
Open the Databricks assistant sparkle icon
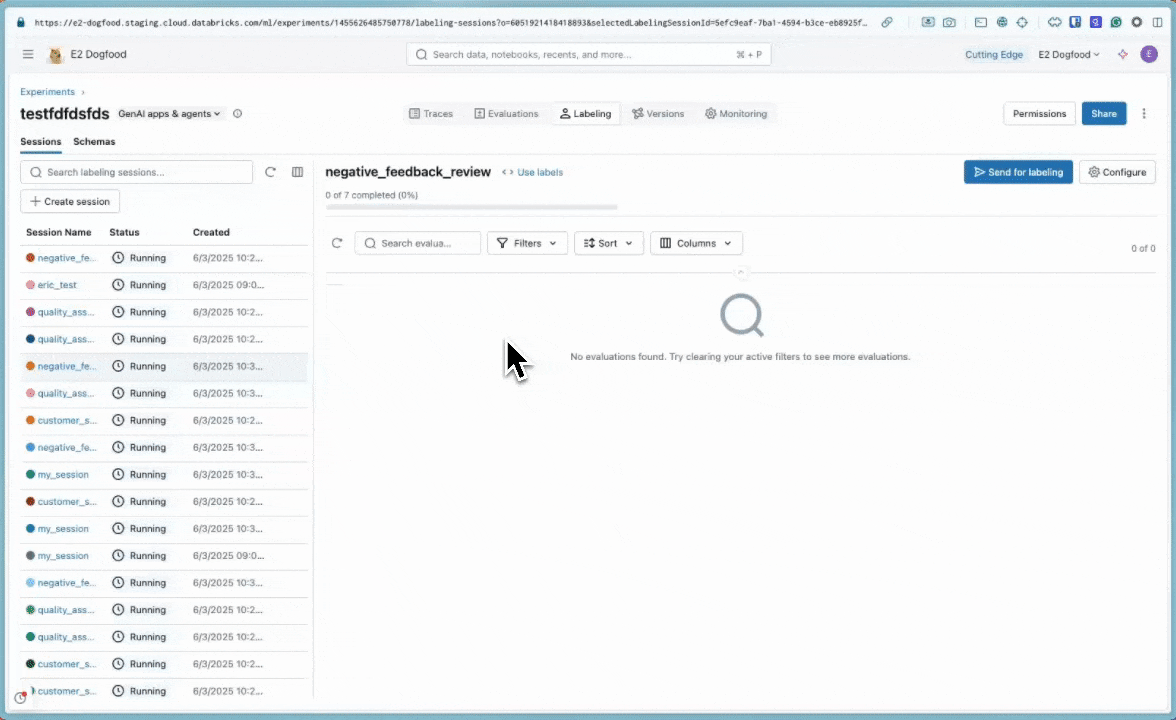point(1123,54)
